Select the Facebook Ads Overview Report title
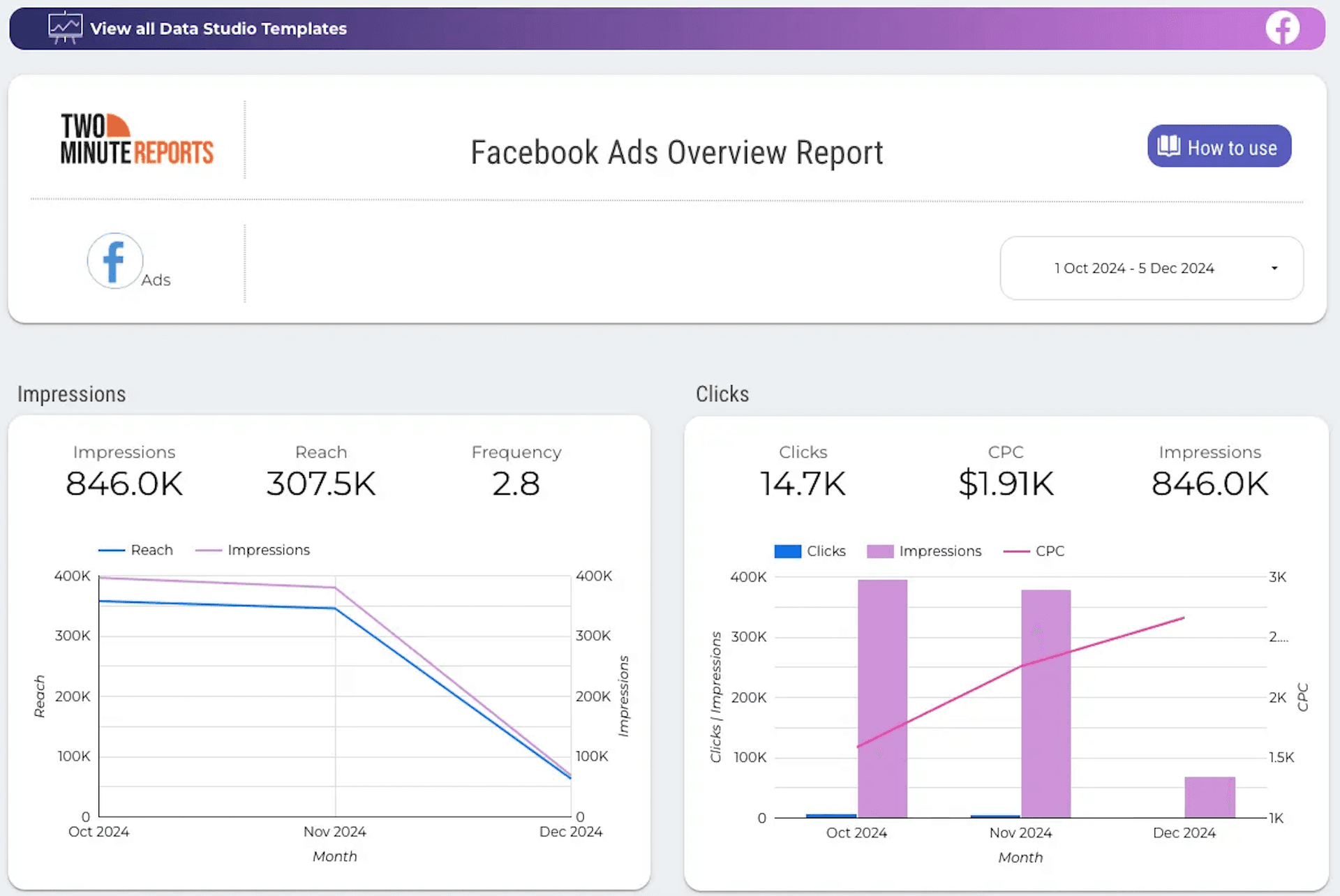1340x896 pixels. coord(676,152)
